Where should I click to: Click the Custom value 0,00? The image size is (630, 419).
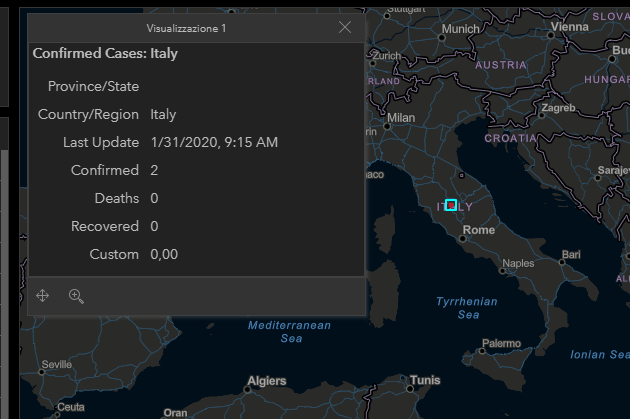[164, 254]
